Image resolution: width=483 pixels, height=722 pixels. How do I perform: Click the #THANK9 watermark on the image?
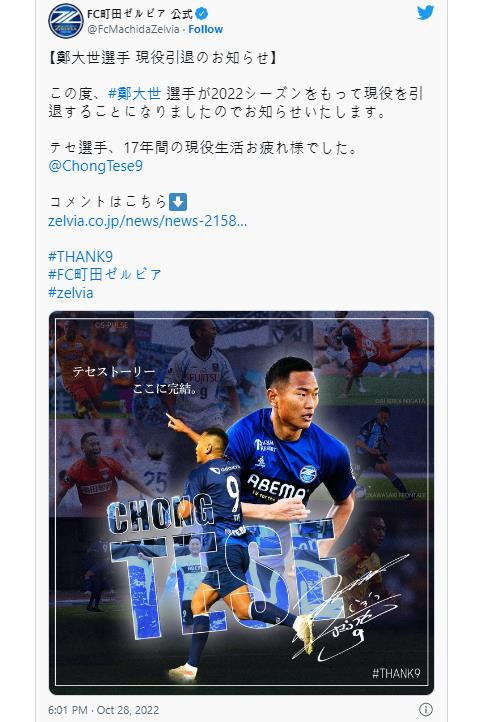tap(396, 673)
